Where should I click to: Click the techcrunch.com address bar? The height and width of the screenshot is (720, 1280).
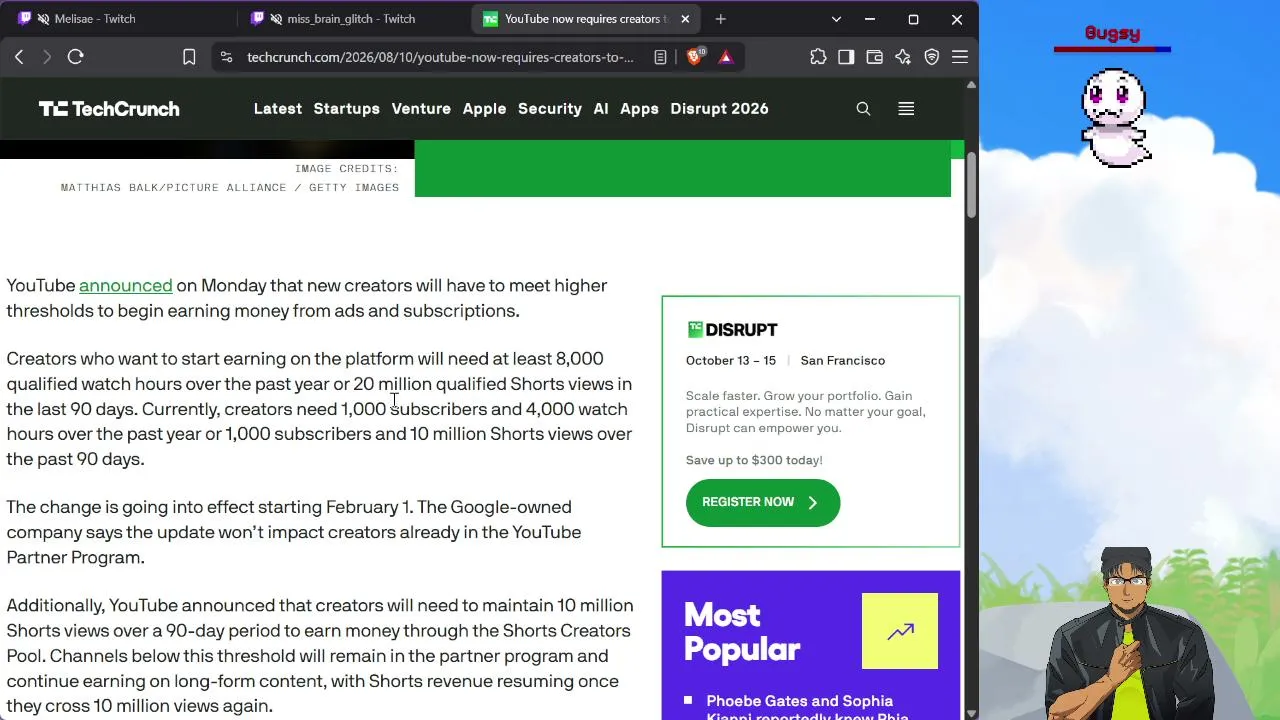tap(440, 57)
